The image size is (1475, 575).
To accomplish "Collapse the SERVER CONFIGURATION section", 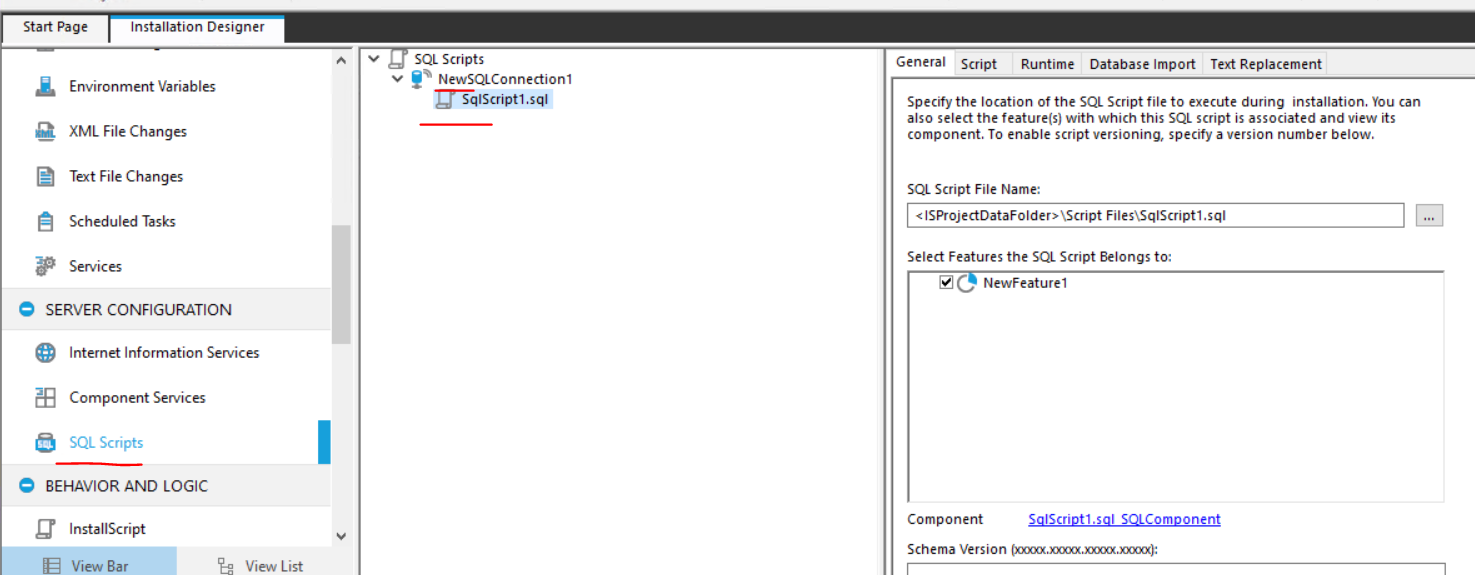I will point(27,310).
